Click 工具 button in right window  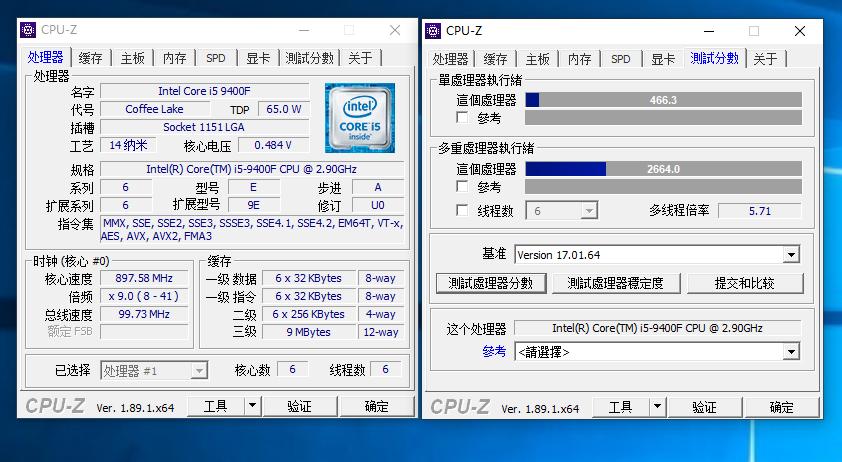click(620, 407)
